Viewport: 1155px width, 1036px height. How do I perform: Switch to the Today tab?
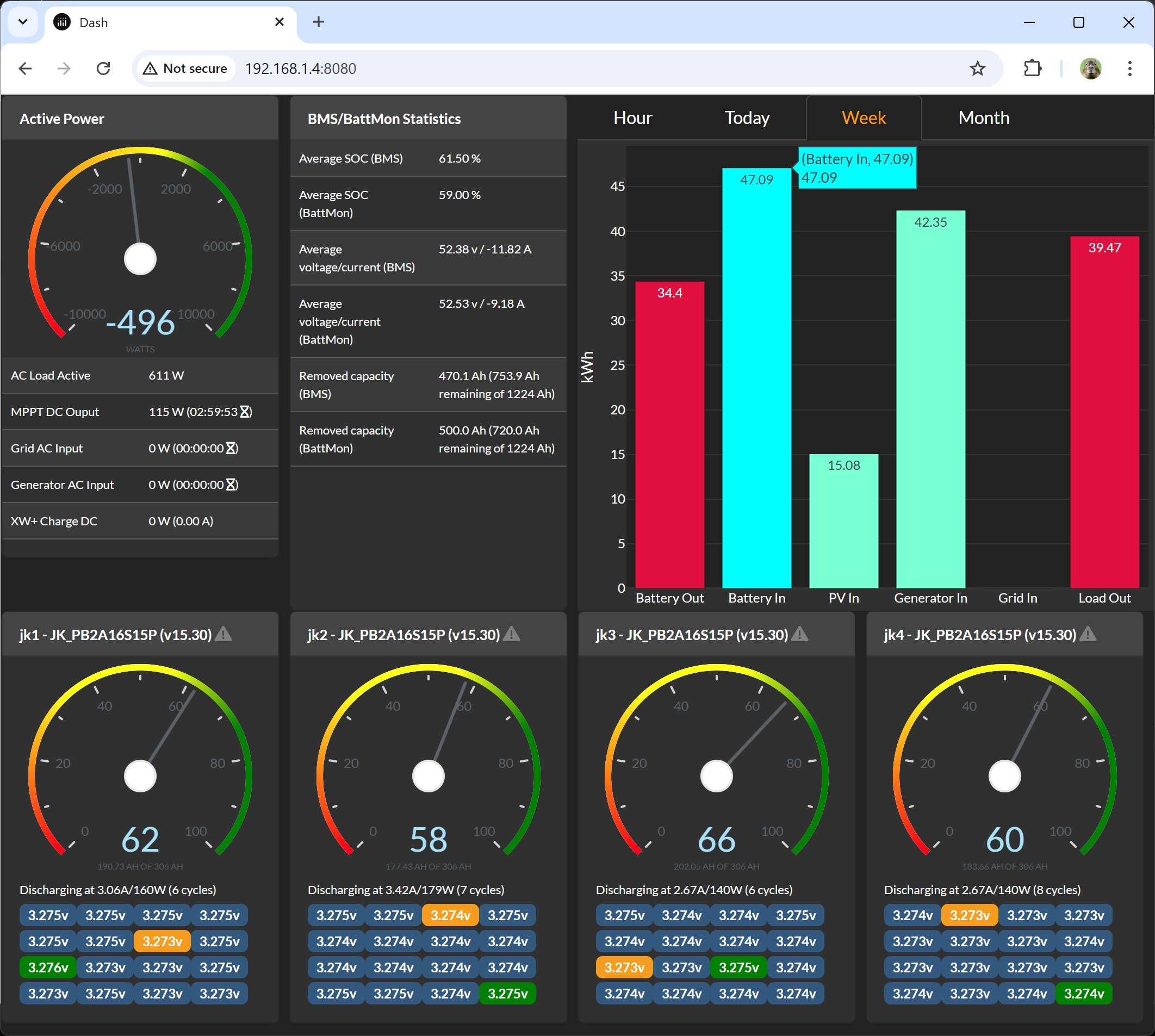pyautogui.click(x=746, y=118)
